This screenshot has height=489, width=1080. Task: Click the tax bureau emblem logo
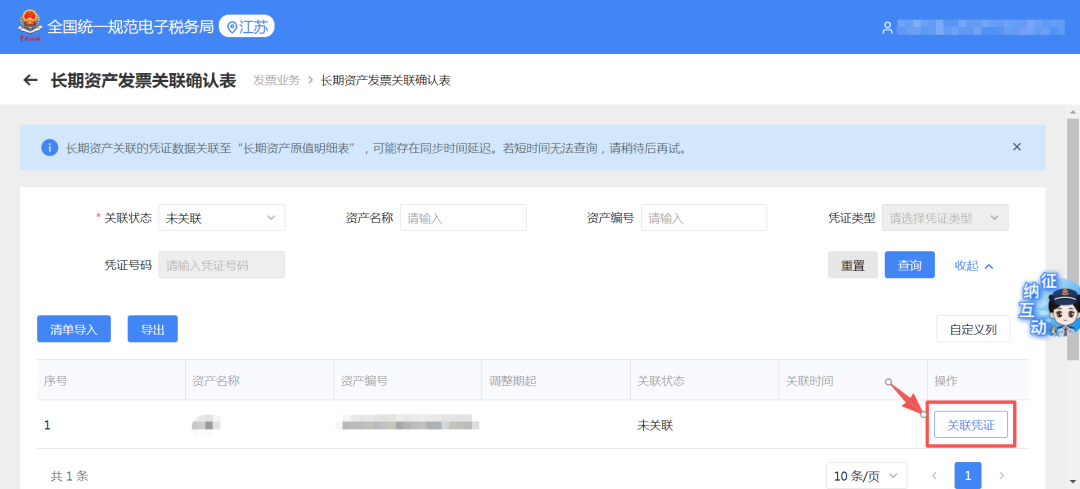[x=29, y=25]
